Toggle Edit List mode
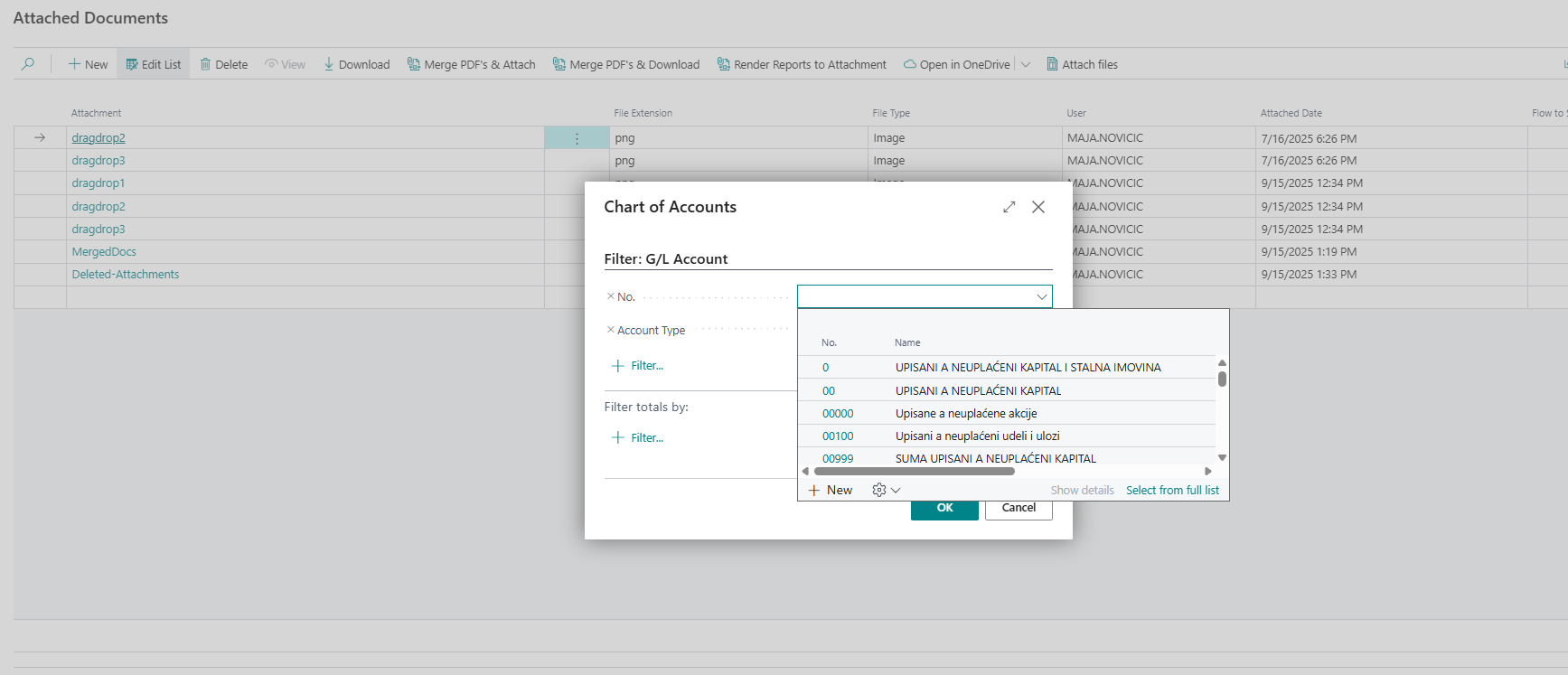This screenshot has width=1568, height=675. (154, 64)
